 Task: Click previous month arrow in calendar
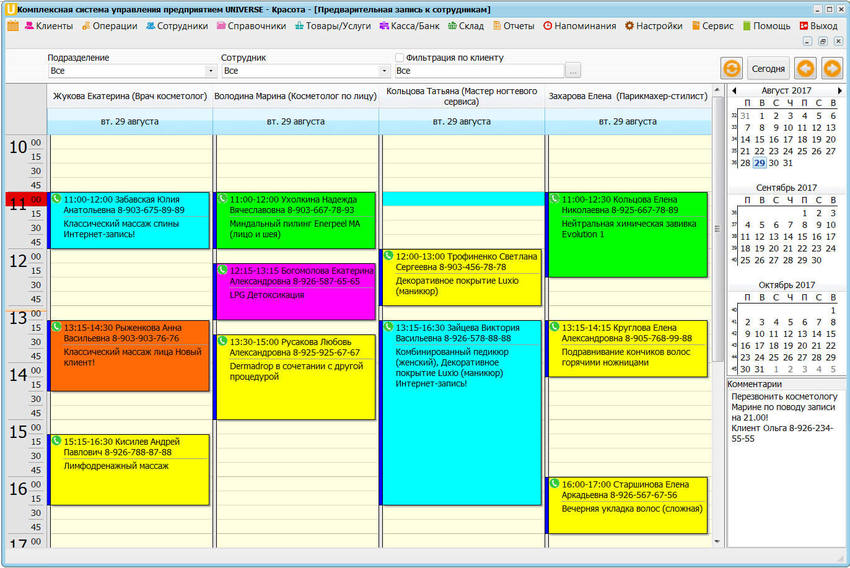(x=734, y=91)
